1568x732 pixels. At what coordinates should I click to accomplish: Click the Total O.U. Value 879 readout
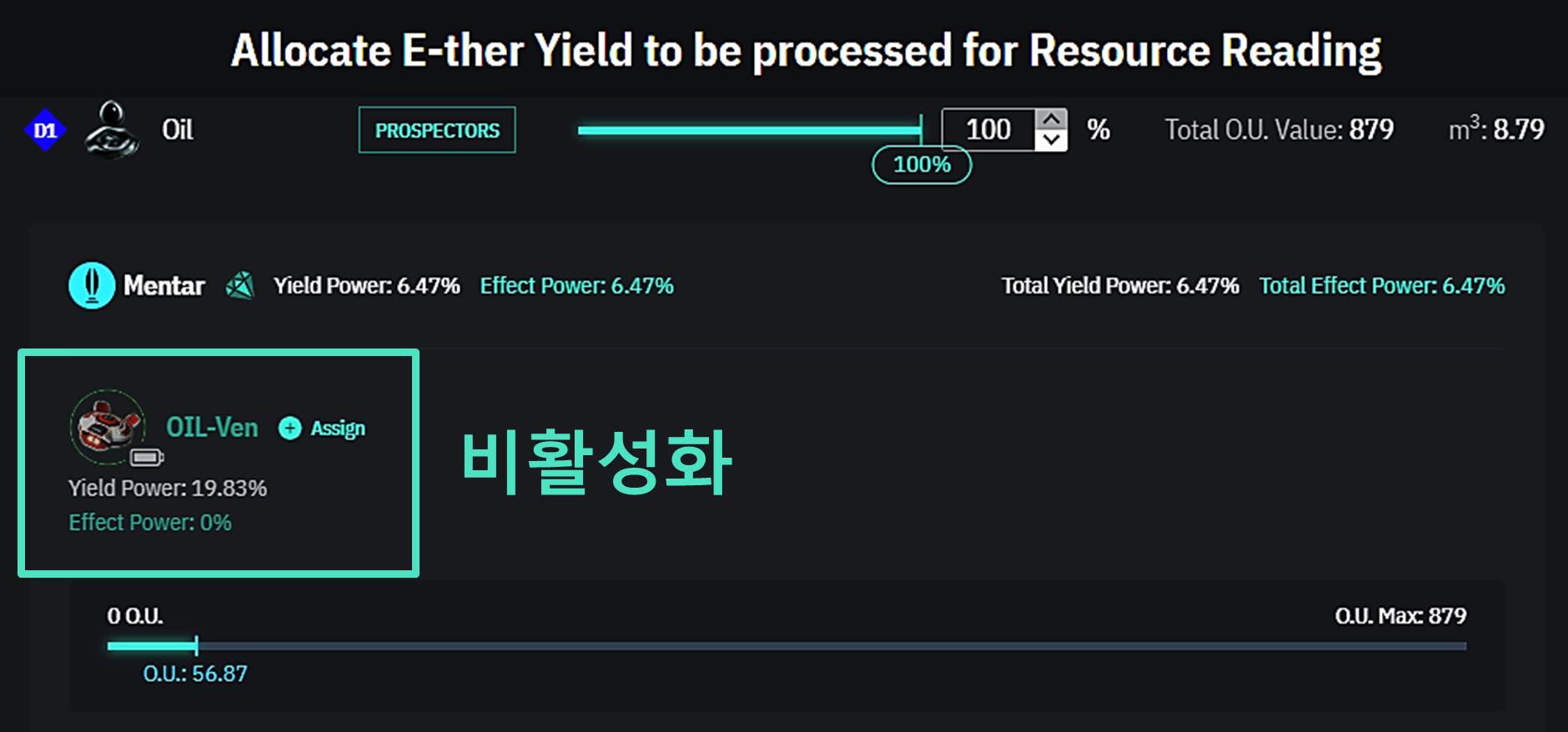pos(1279,130)
